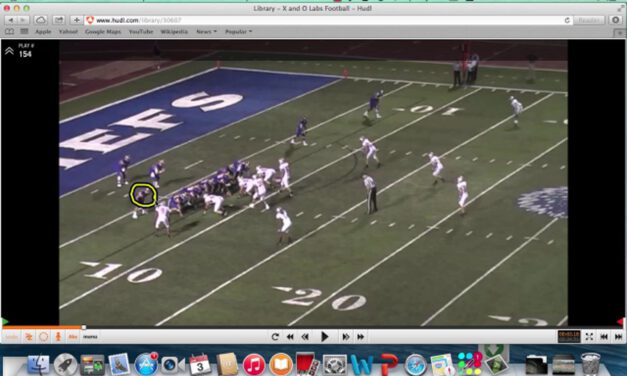Image resolution: width=627 pixels, height=376 pixels.
Task: Play the video with the center play button
Action: pos(325,337)
